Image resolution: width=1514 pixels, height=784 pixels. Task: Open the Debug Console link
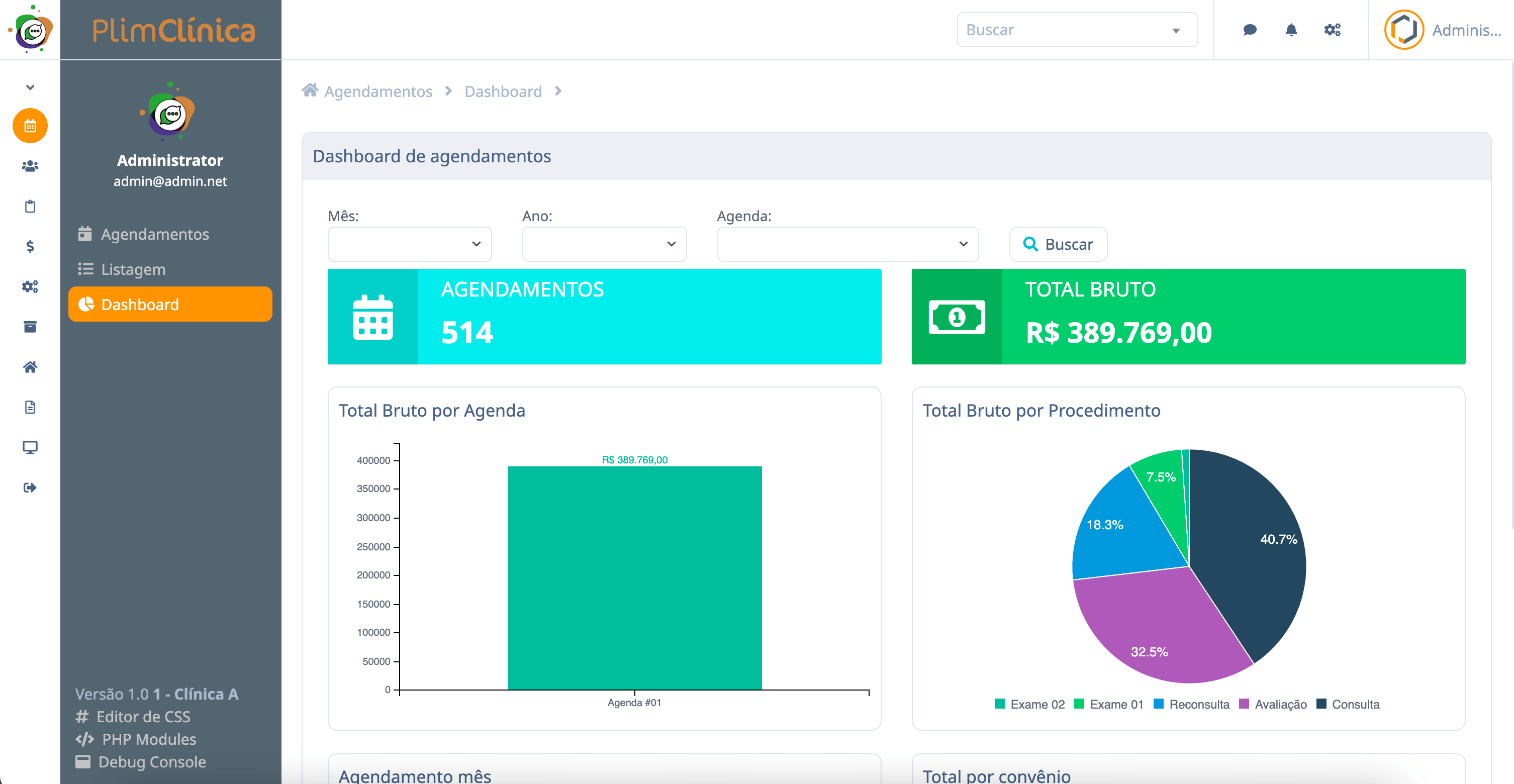tap(140, 762)
